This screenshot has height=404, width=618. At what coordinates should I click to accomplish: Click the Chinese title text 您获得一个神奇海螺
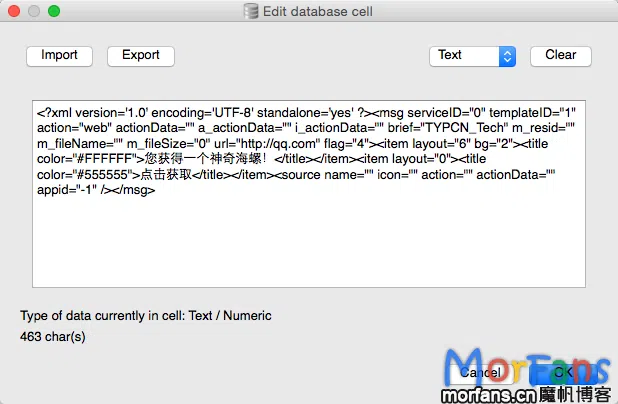203,159
